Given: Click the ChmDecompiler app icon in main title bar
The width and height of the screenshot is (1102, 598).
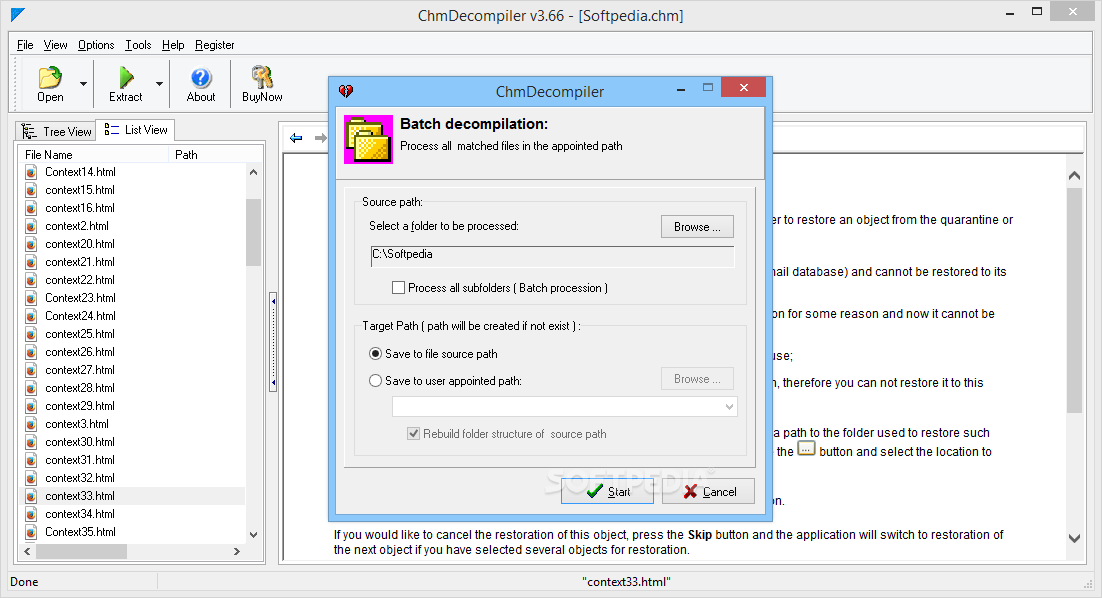Looking at the screenshot, I should (18, 14).
